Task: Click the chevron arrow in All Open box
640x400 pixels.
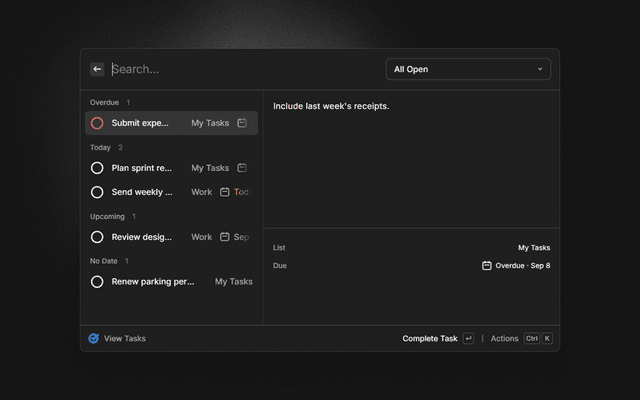Action: [540, 69]
